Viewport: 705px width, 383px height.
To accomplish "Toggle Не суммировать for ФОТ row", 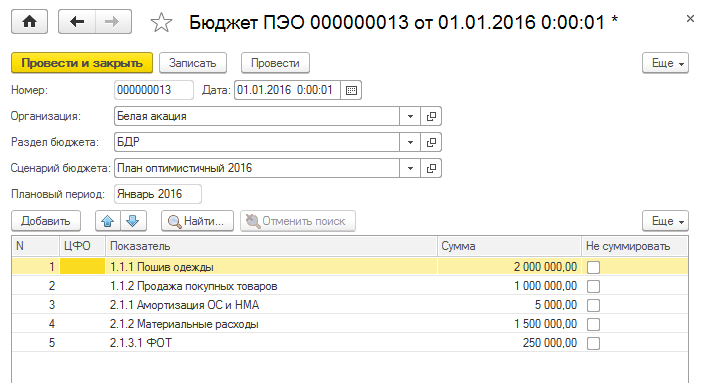I will [x=593, y=343].
